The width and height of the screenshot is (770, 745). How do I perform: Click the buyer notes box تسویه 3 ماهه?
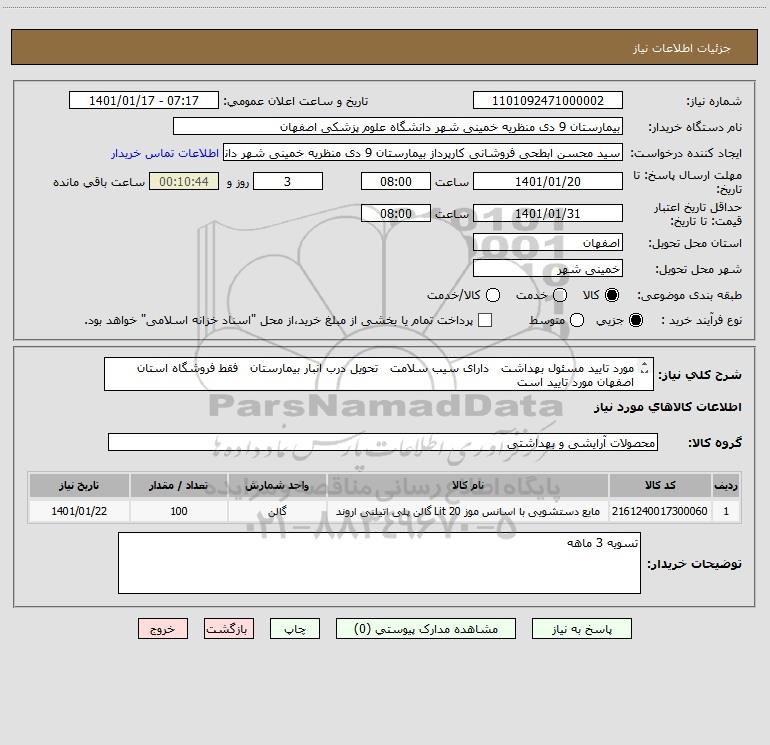[x=379, y=563]
